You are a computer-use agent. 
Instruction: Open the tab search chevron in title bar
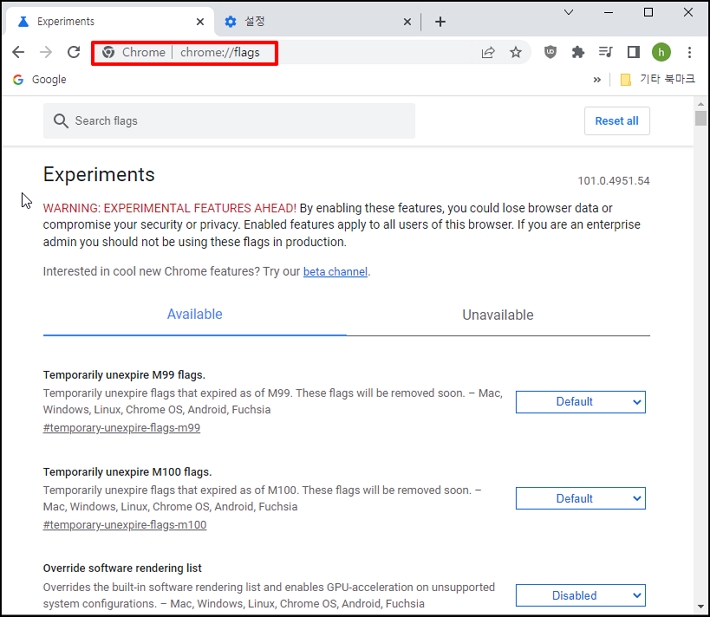[x=569, y=13]
